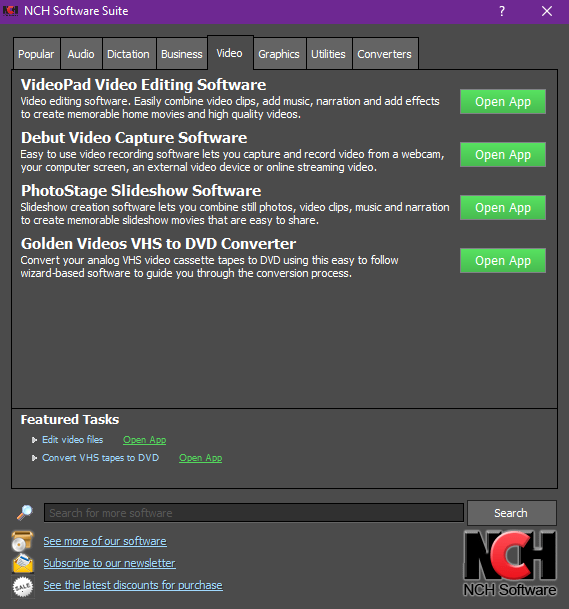569x609 pixels.
Task: Click the newsletter envelope icon
Action: click(23, 563)
